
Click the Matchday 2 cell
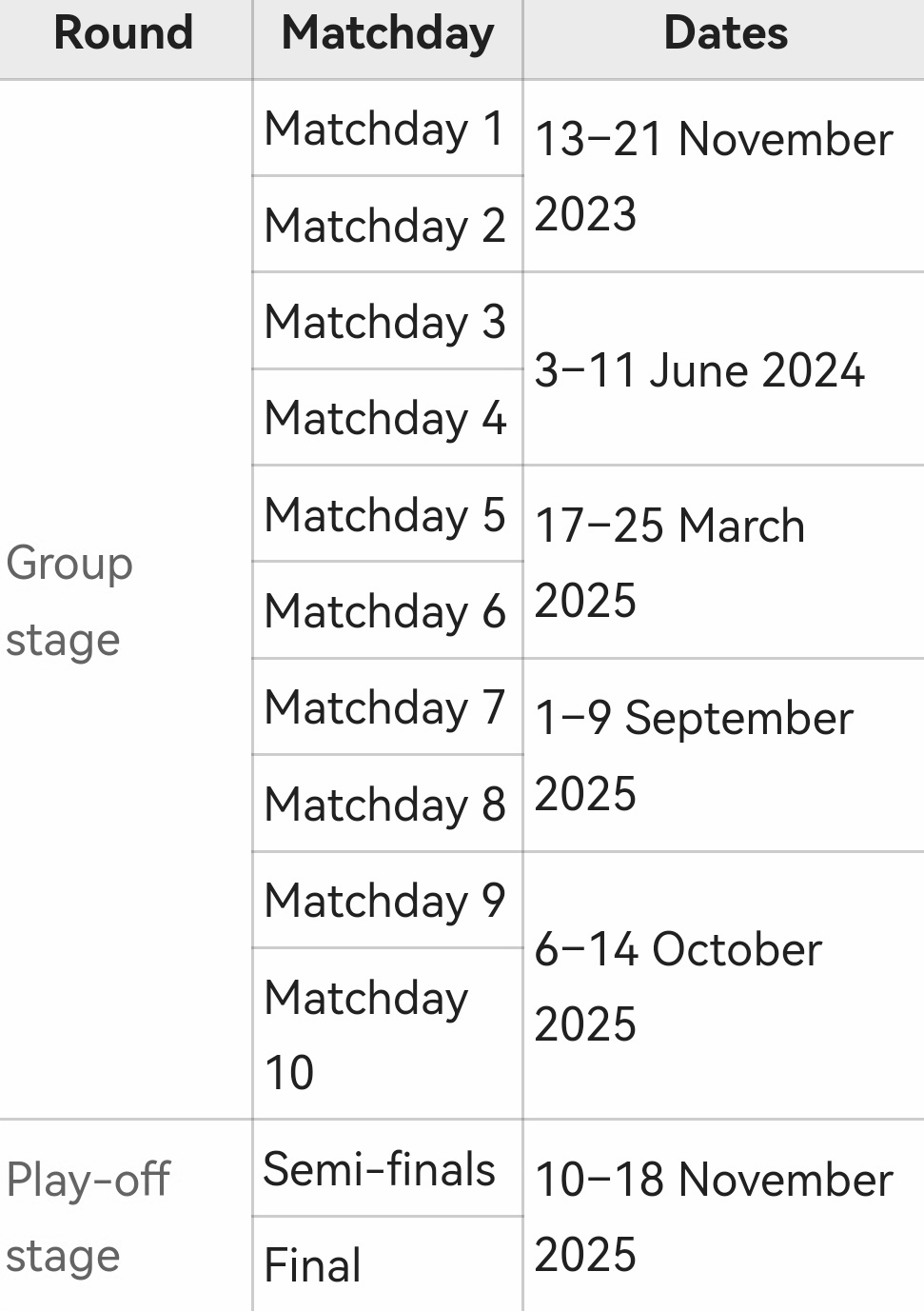(384, 226)
